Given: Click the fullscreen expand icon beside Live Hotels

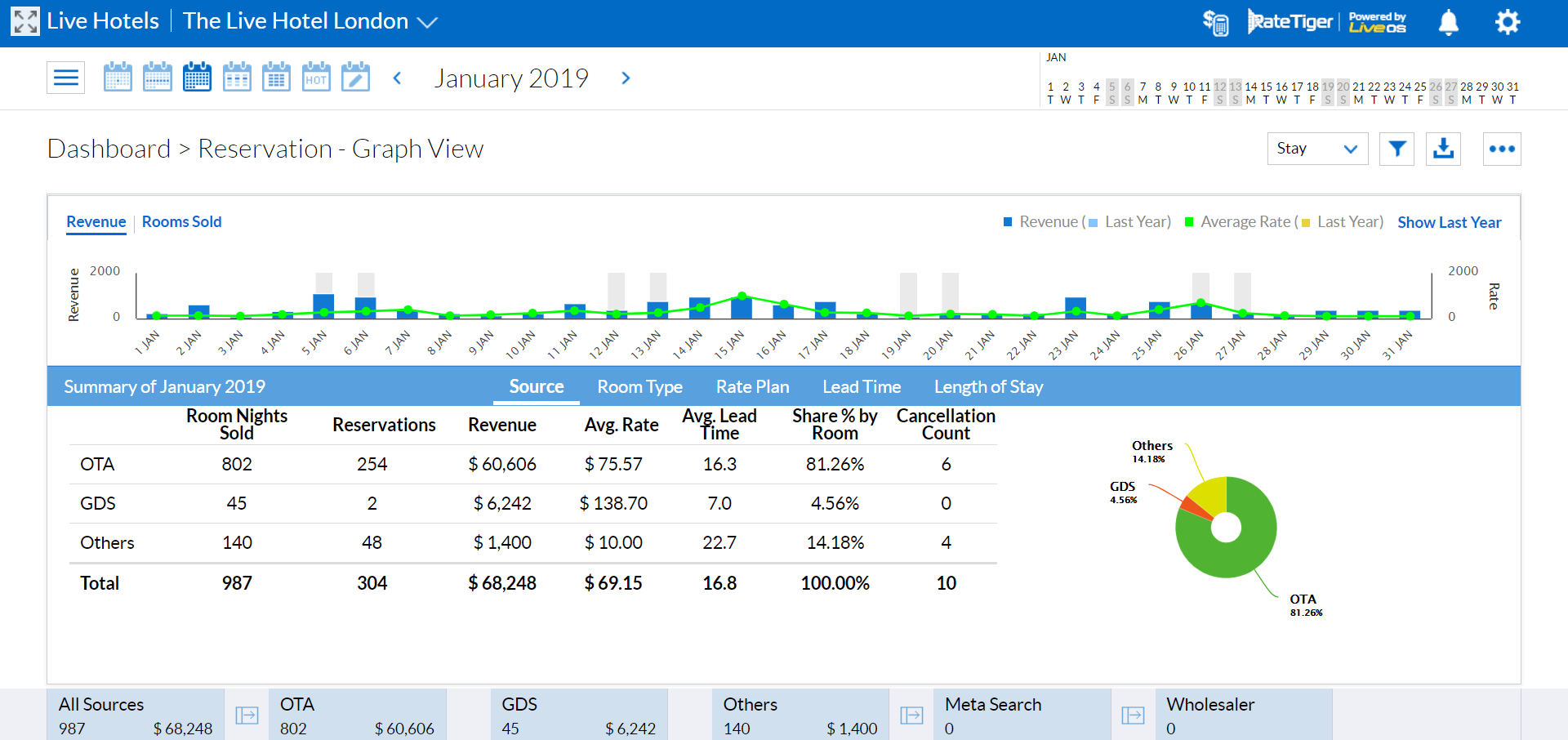Looking at the screenshot, I should click(25, 21).
